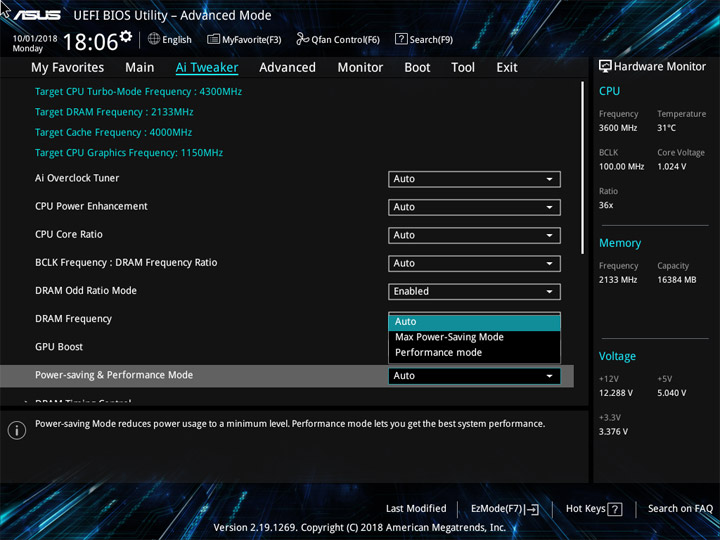Viewport: 720px width, 540px height.
Task: Click Target Cache Frequency : 4000MHz text
Action: click(113, 132)
